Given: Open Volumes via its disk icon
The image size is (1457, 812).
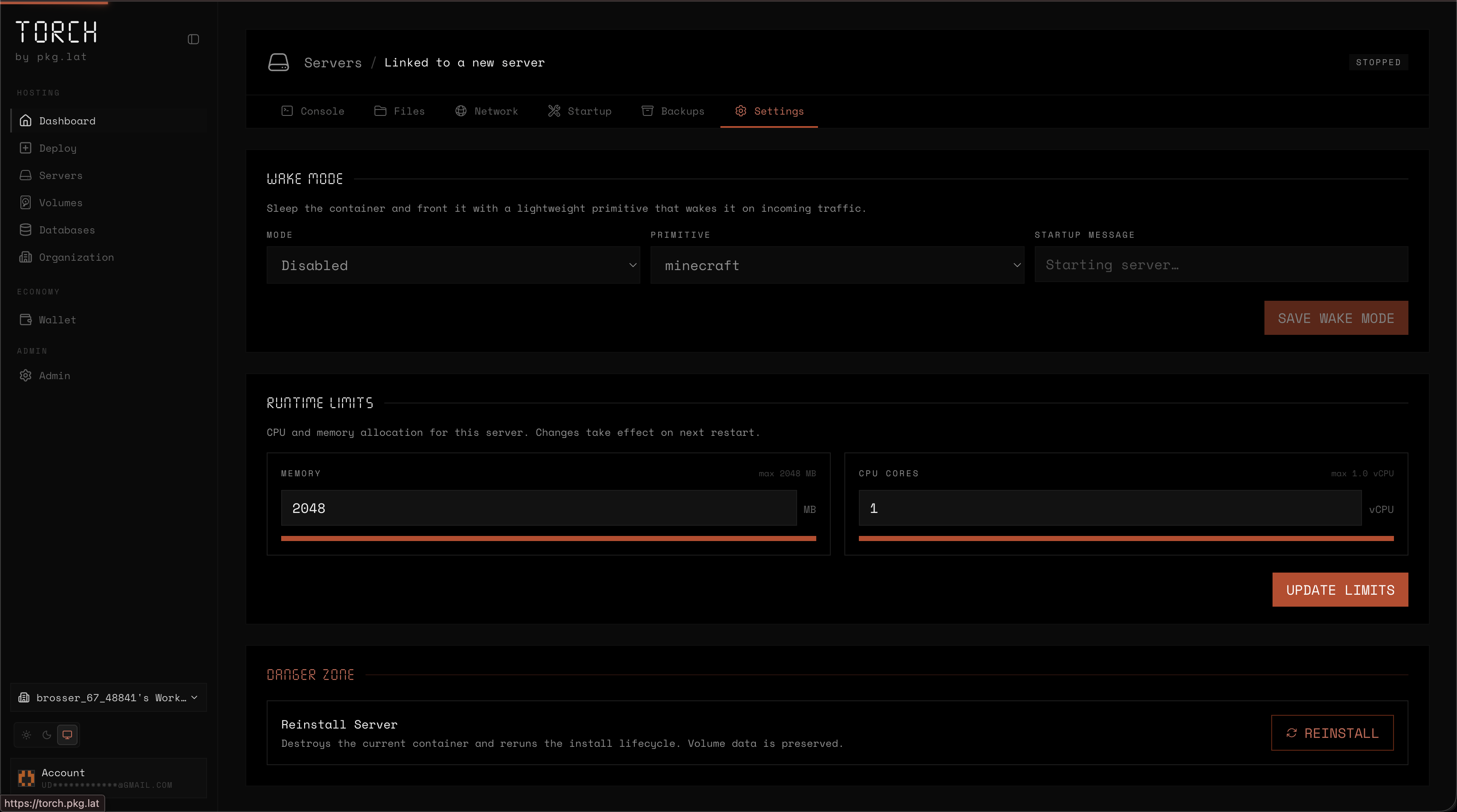Looking at the screenshot, I should (x=26, y=202).
